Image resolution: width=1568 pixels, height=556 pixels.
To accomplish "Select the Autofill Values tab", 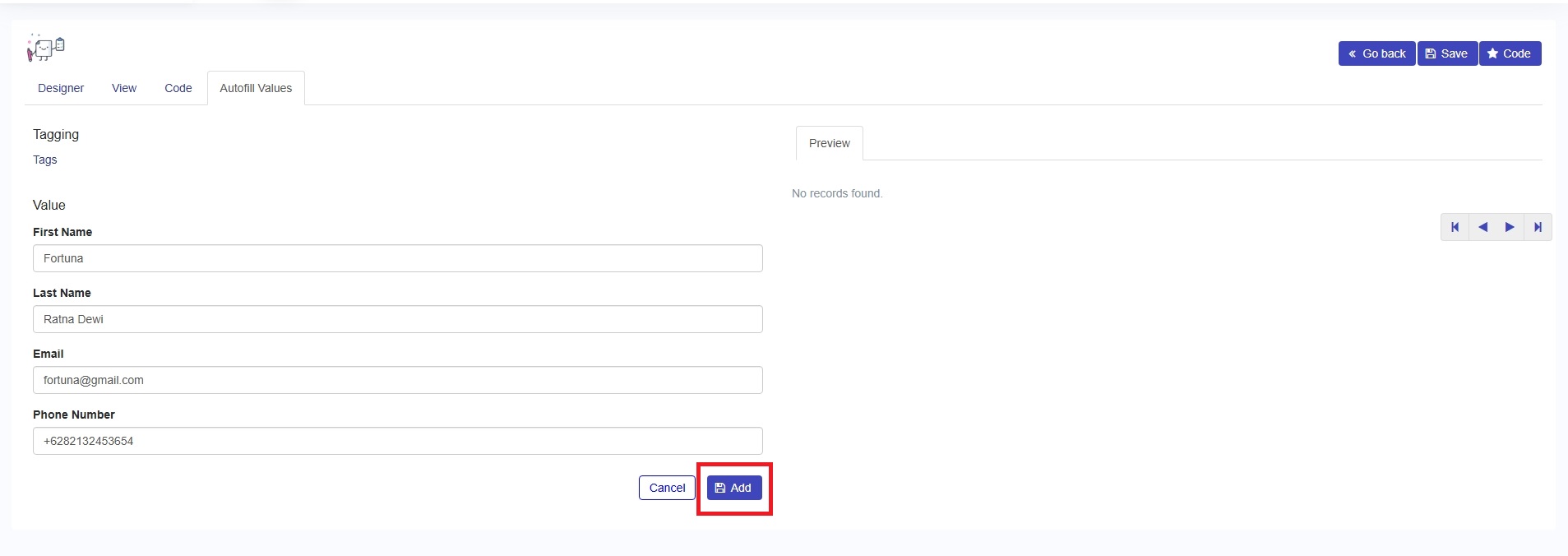I will coord(256,88).
